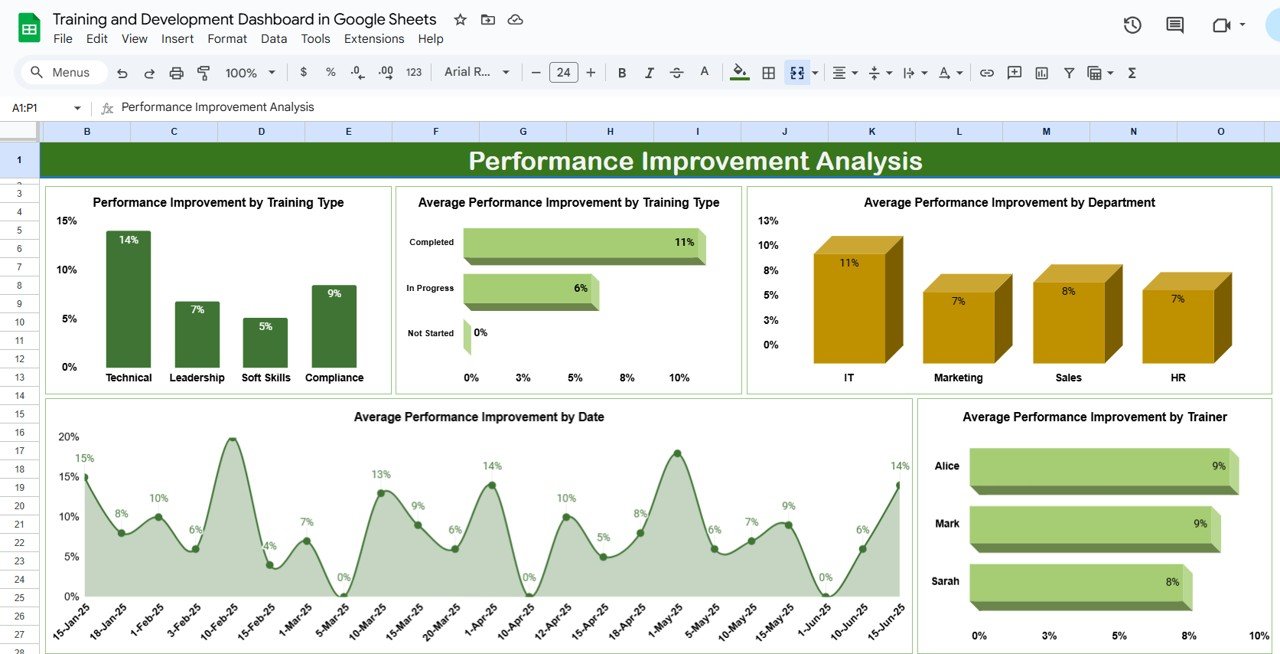
Task: Click the font size field showing 24
Action: coord(564,73)
